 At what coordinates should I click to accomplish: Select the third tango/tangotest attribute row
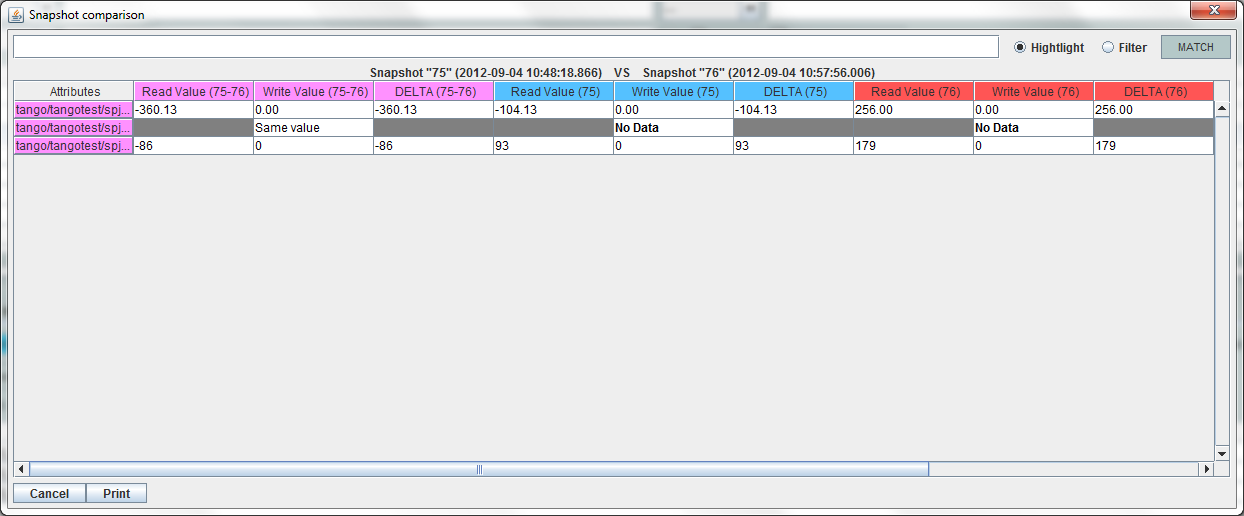click(74, 146)
